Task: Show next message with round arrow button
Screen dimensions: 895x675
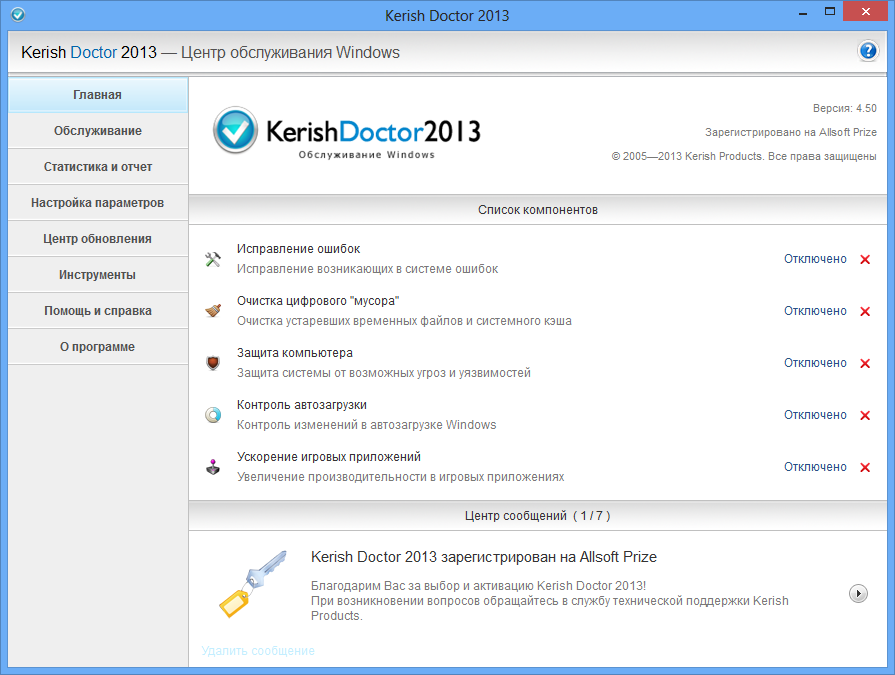Action: pyautogui.click(x=858, y=593)
